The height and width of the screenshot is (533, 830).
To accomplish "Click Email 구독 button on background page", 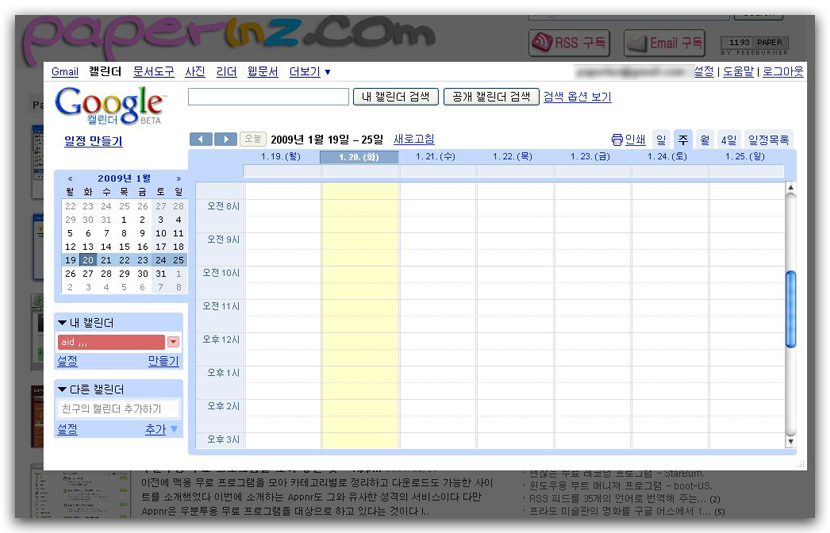I will (x=664, y=43).
